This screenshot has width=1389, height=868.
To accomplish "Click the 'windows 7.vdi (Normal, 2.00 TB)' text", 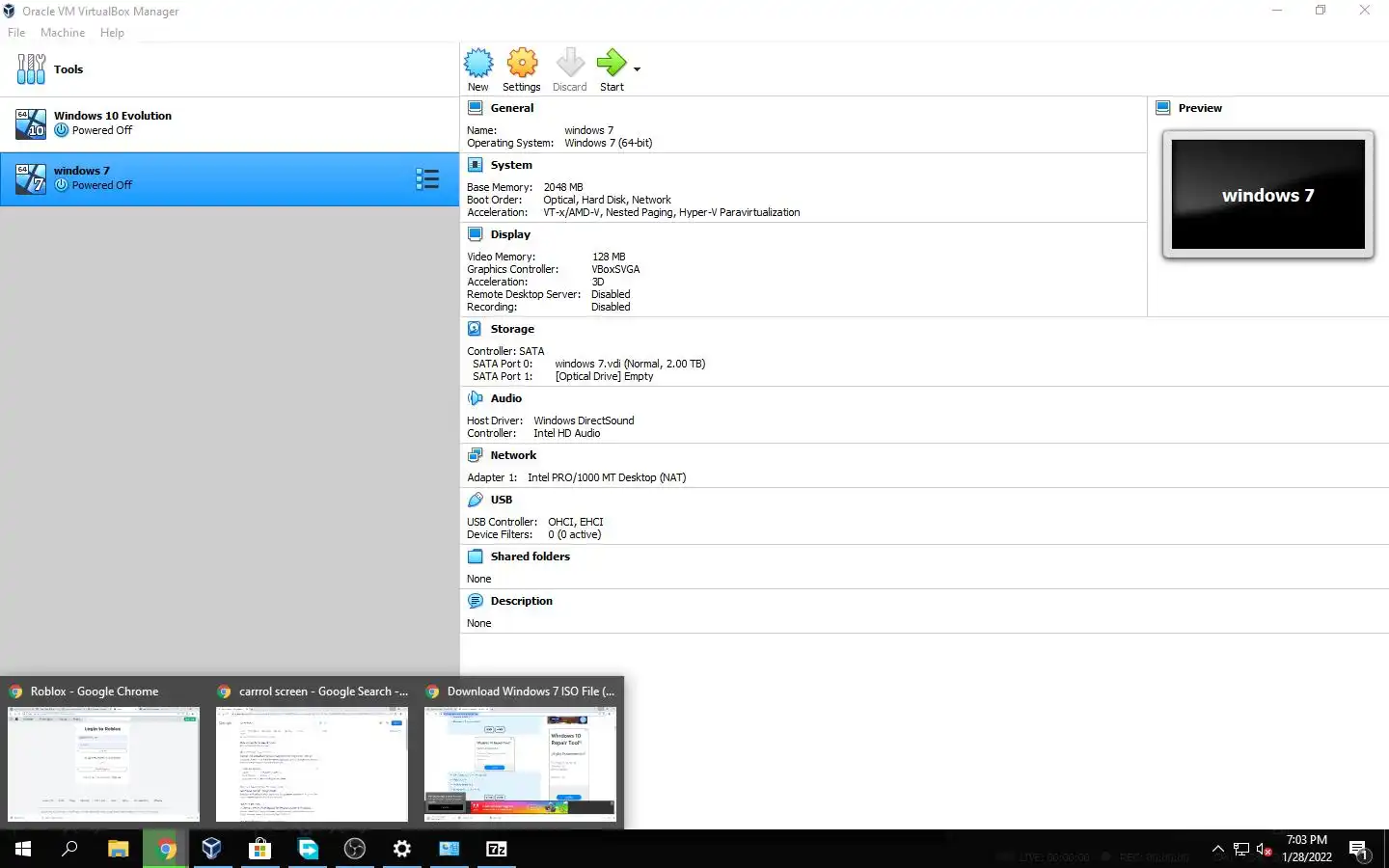I will pyautogui.click(x=630, y=364).
